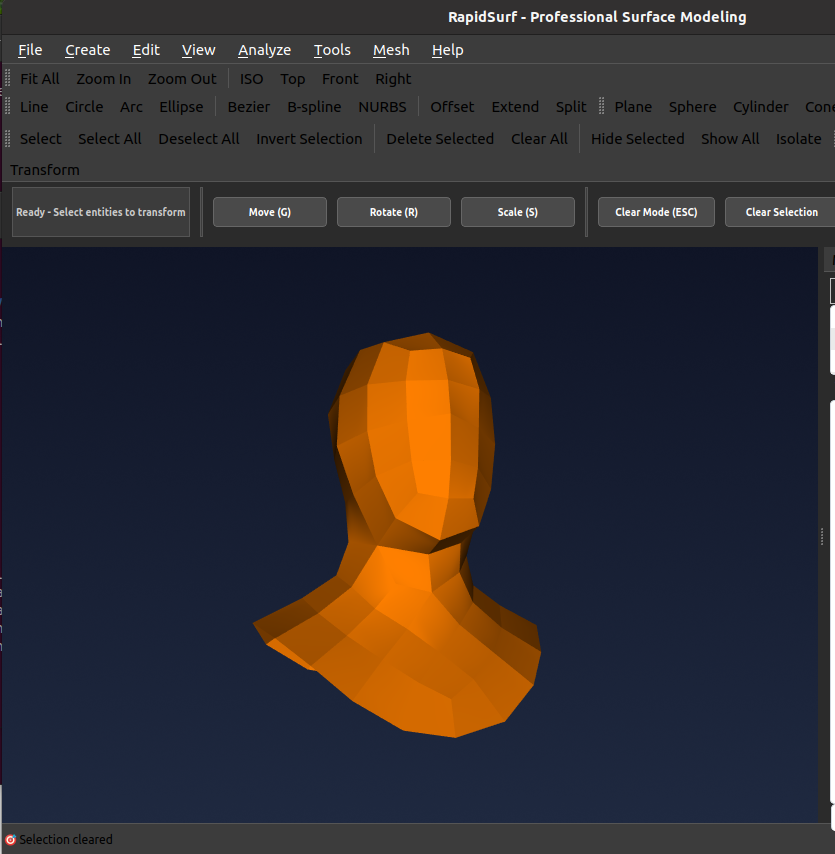Select the Line tool

pyautogui.click(x=34, y=107)
